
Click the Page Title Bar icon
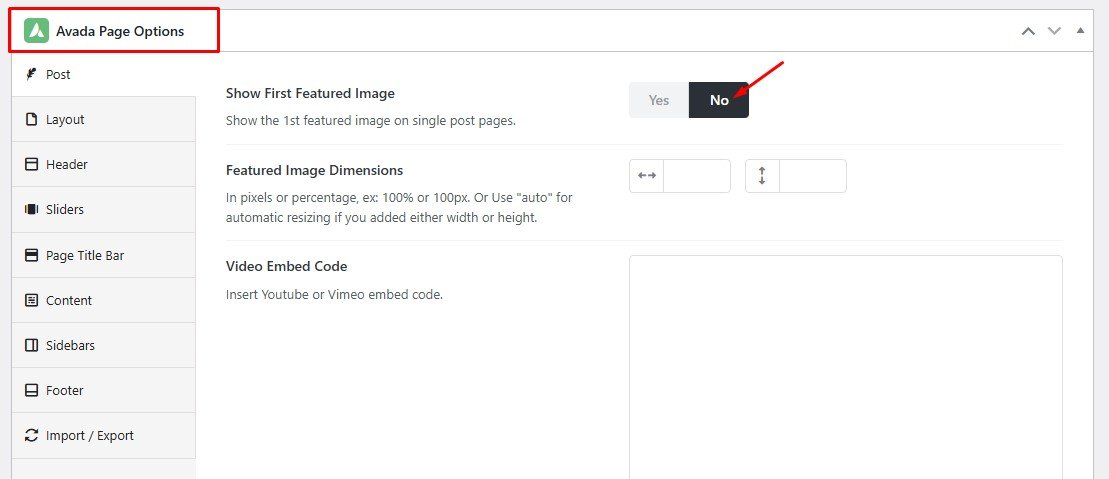pos(31,255)
